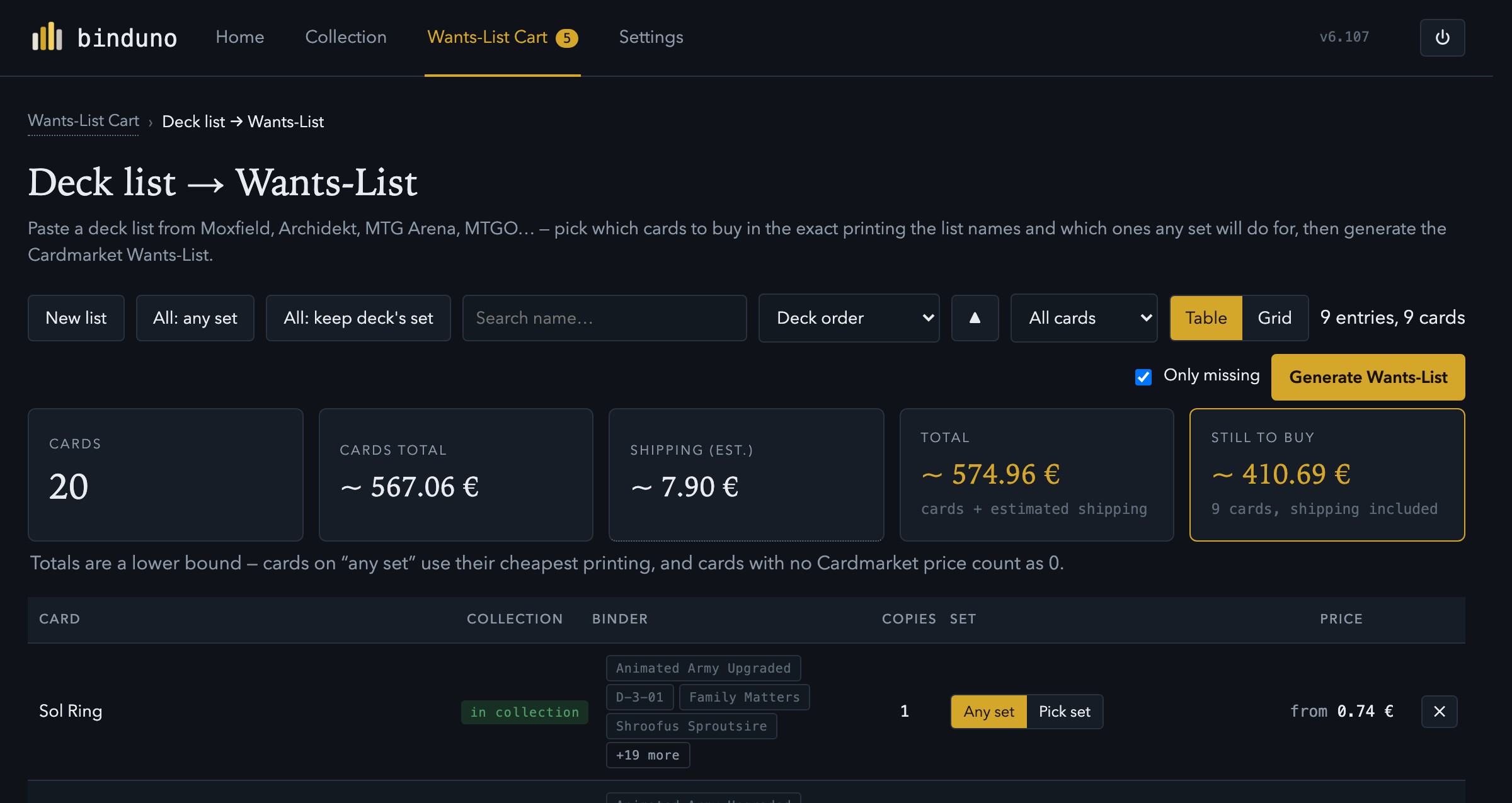This screenshot has height=803, width=1512.
Task: Switch to Table view
Action: [1206, 318]
